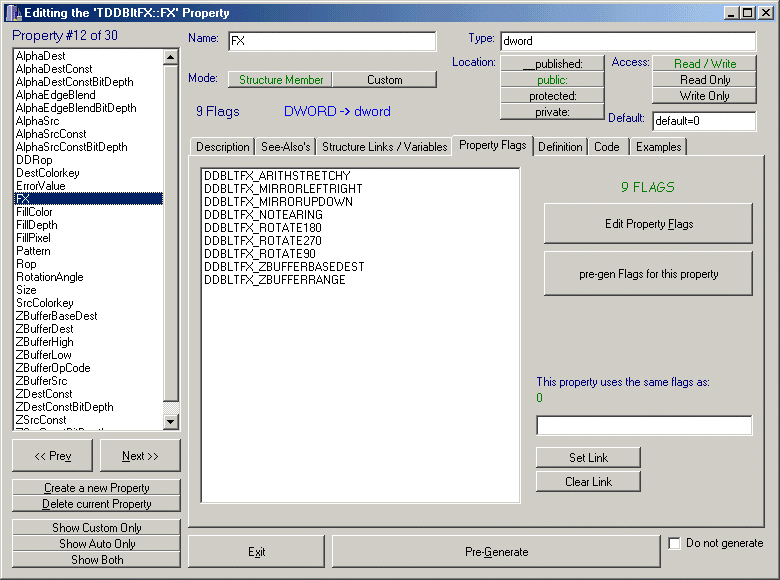Click the Name input field
The width and height of the screenshot is (780, 580).
pyautogui.click(x=331, y=41)
